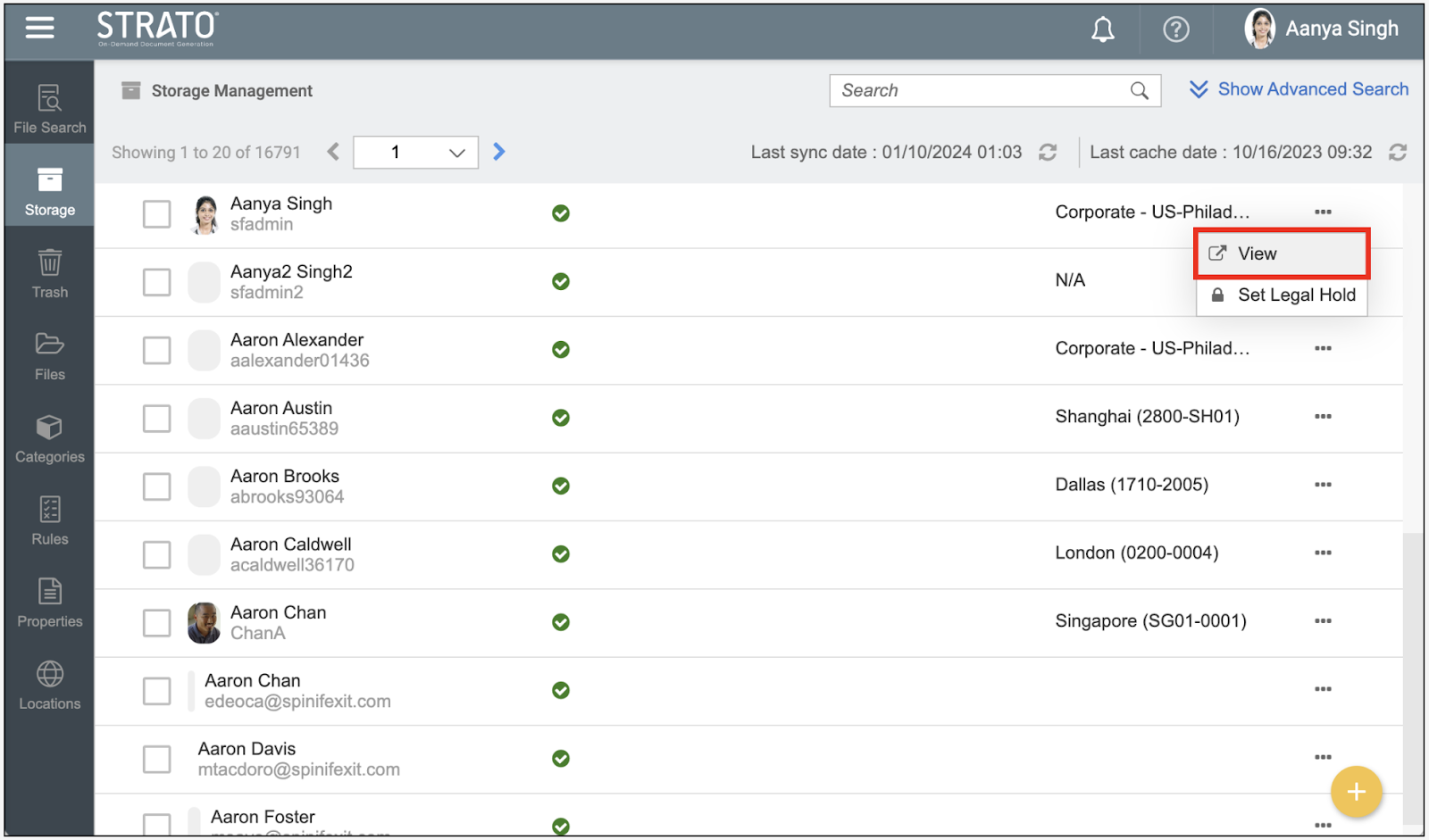Open Categories in sidebar

pos(50,439)
